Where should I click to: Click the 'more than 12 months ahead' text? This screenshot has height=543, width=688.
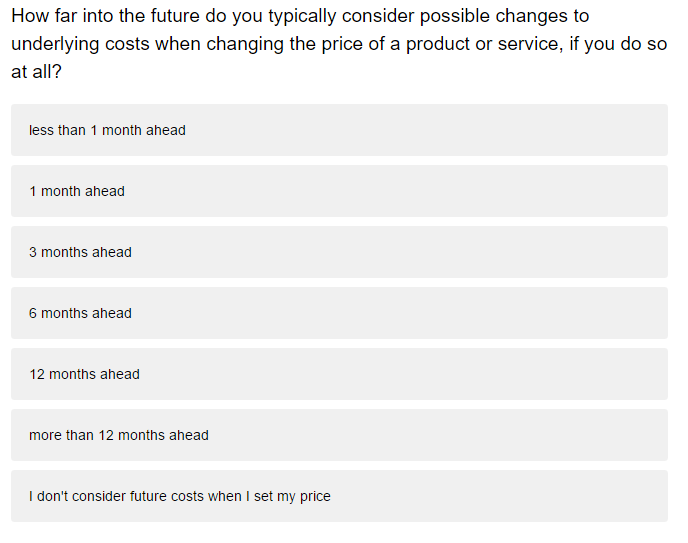click(x=118, y=435)
